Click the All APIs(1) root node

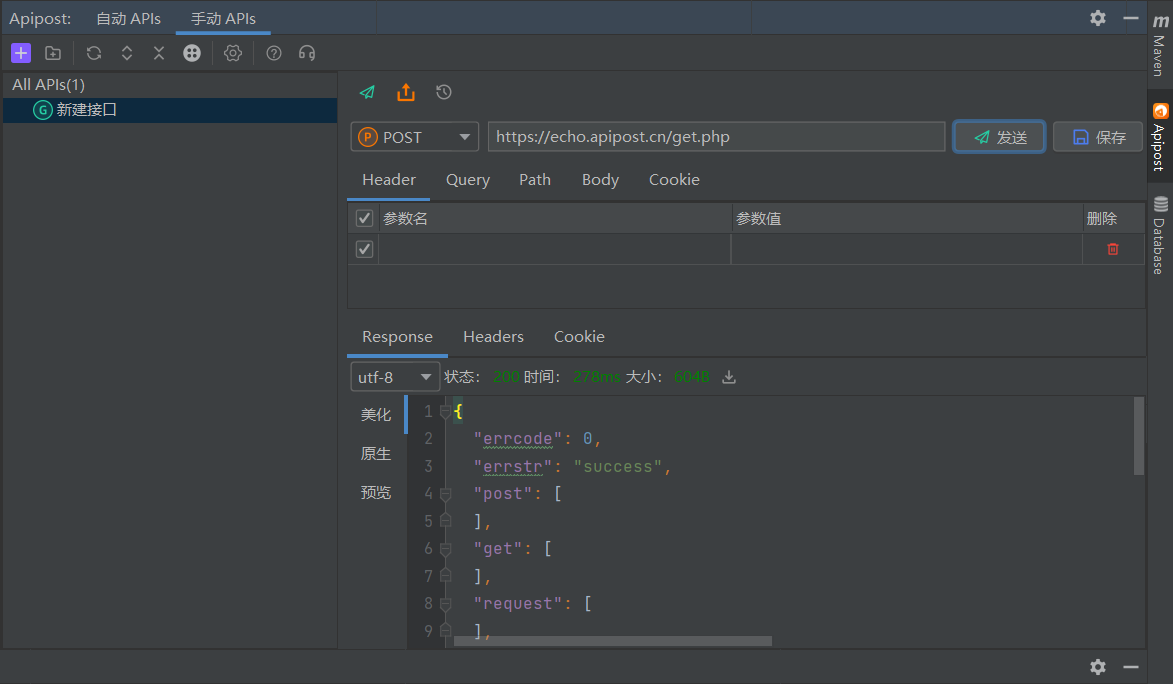click(48, 85)
